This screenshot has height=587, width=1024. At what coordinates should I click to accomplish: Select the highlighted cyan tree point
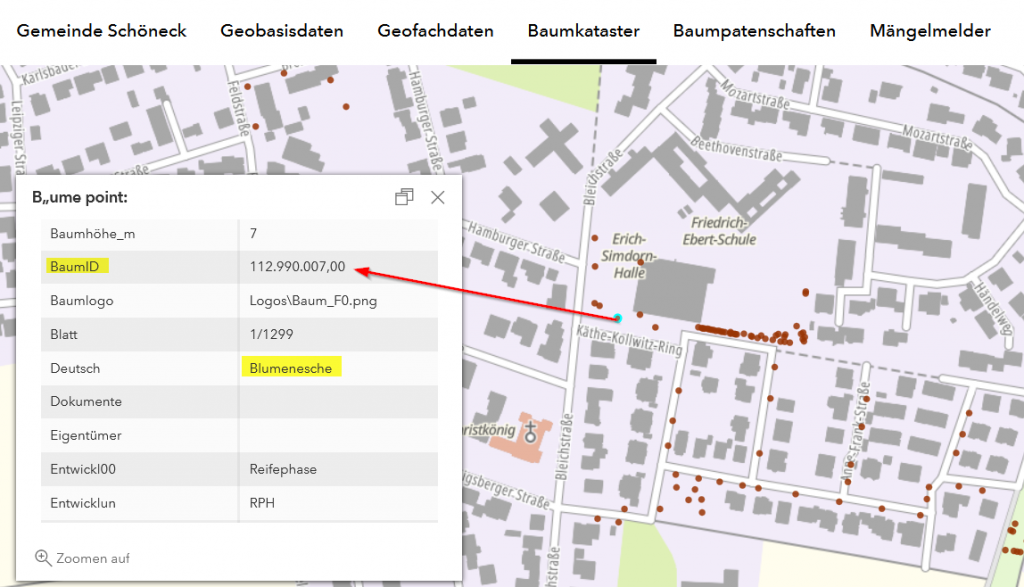618,318
